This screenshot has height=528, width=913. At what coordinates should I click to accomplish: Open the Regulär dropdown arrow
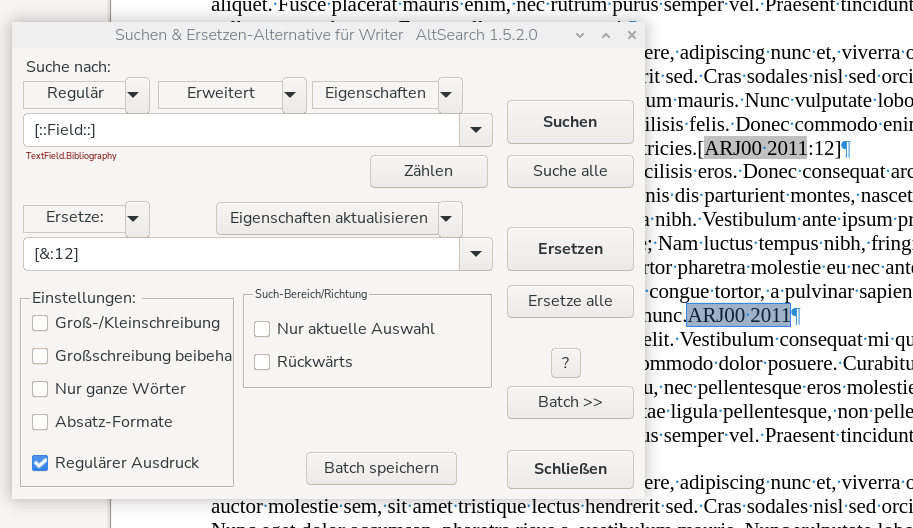(x=137, y=94)
